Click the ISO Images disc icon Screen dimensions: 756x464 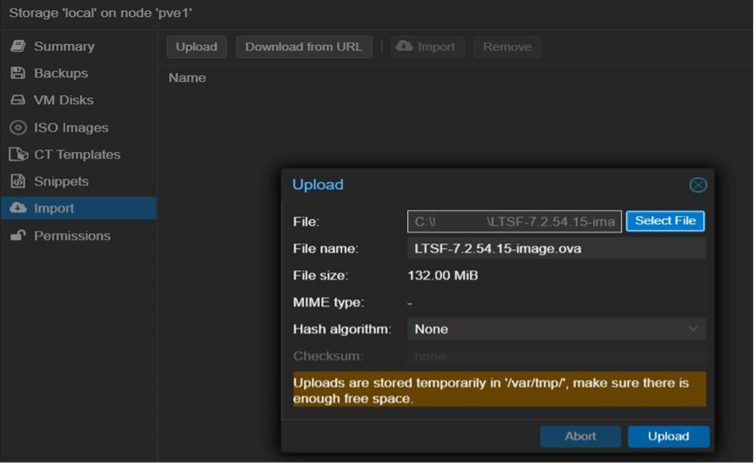pos(17,128)
